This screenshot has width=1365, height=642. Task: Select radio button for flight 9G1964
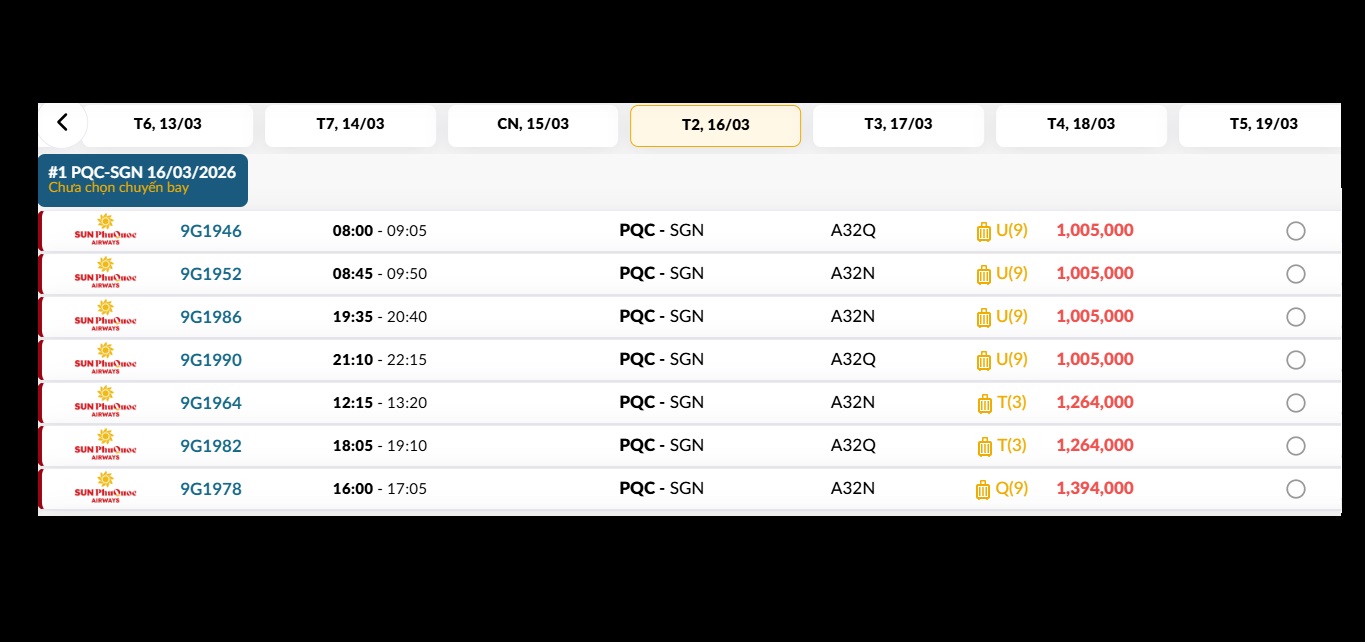point(1295,403)
